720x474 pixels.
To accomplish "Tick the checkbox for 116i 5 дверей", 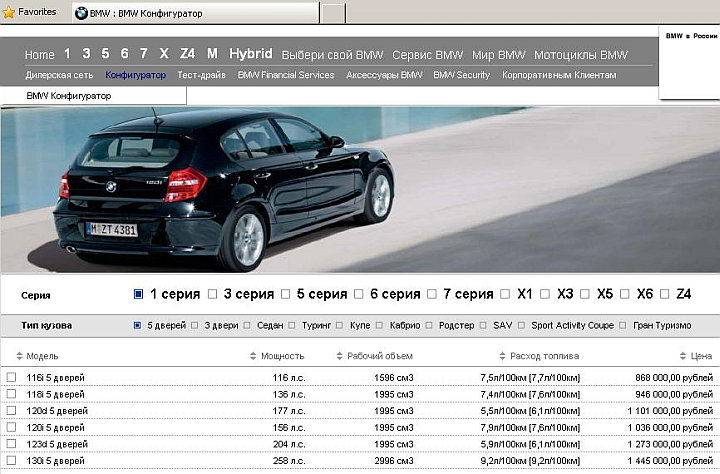I will coord(12,377).
